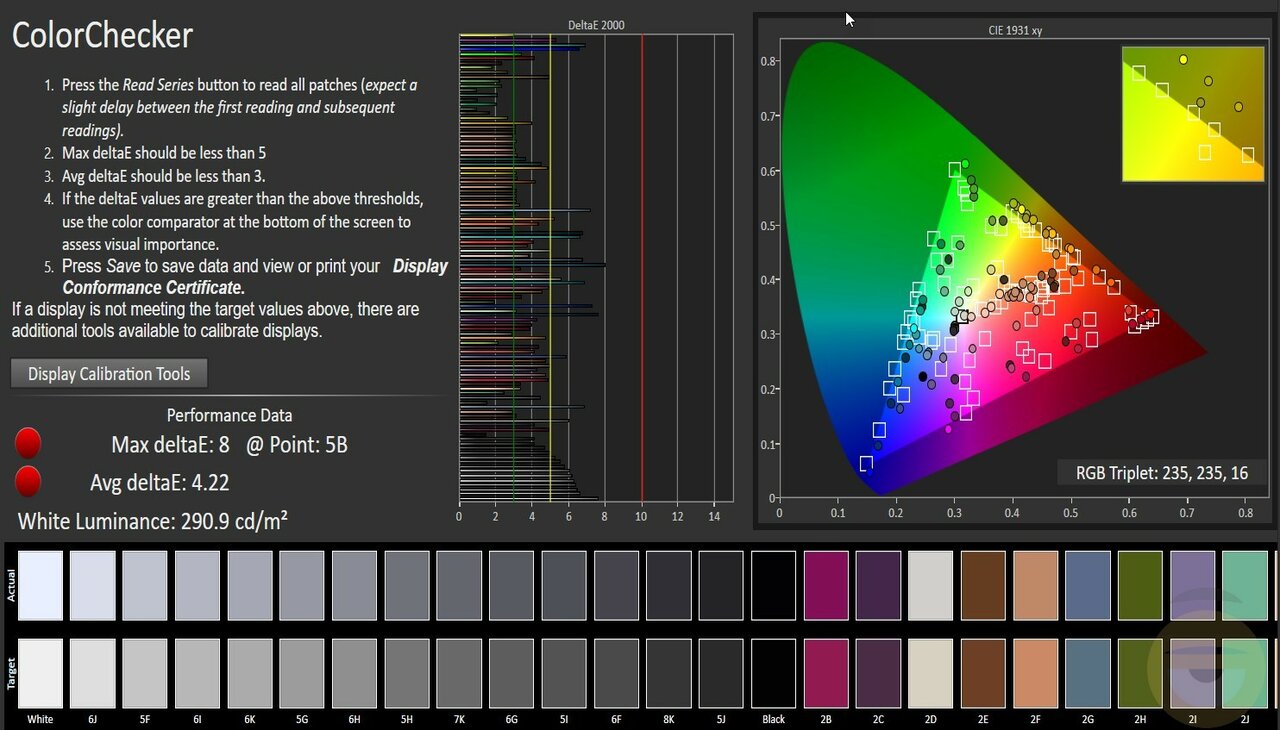Select the Target swatch for patch 5I
1280x730 pixels.
click(564, 674)
